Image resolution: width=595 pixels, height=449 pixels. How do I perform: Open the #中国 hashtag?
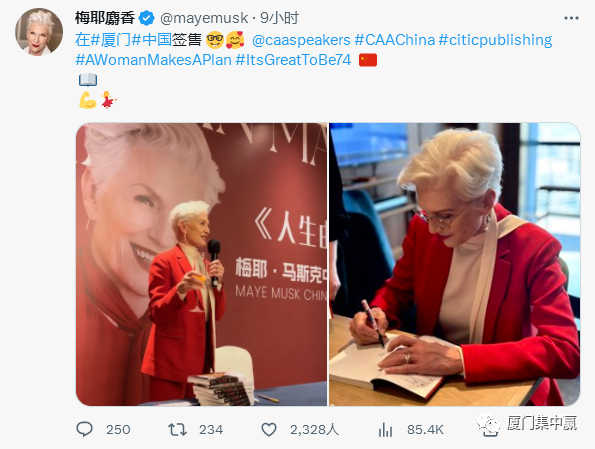(x=151, y=40)
